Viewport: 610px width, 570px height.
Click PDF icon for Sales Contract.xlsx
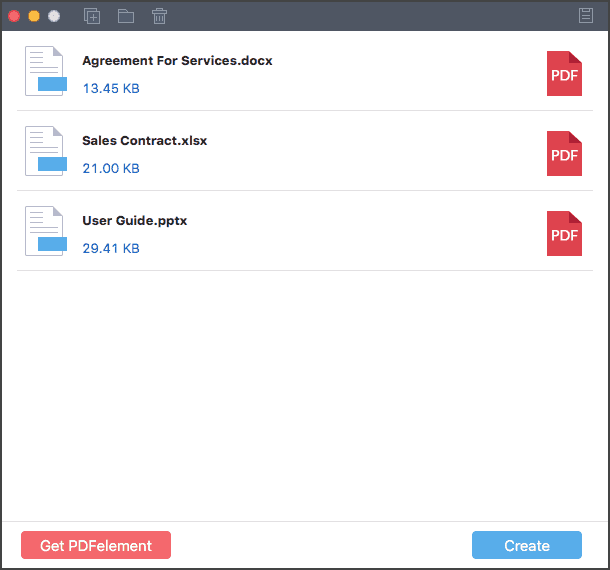pyautogui.click(x=564, y=153)
